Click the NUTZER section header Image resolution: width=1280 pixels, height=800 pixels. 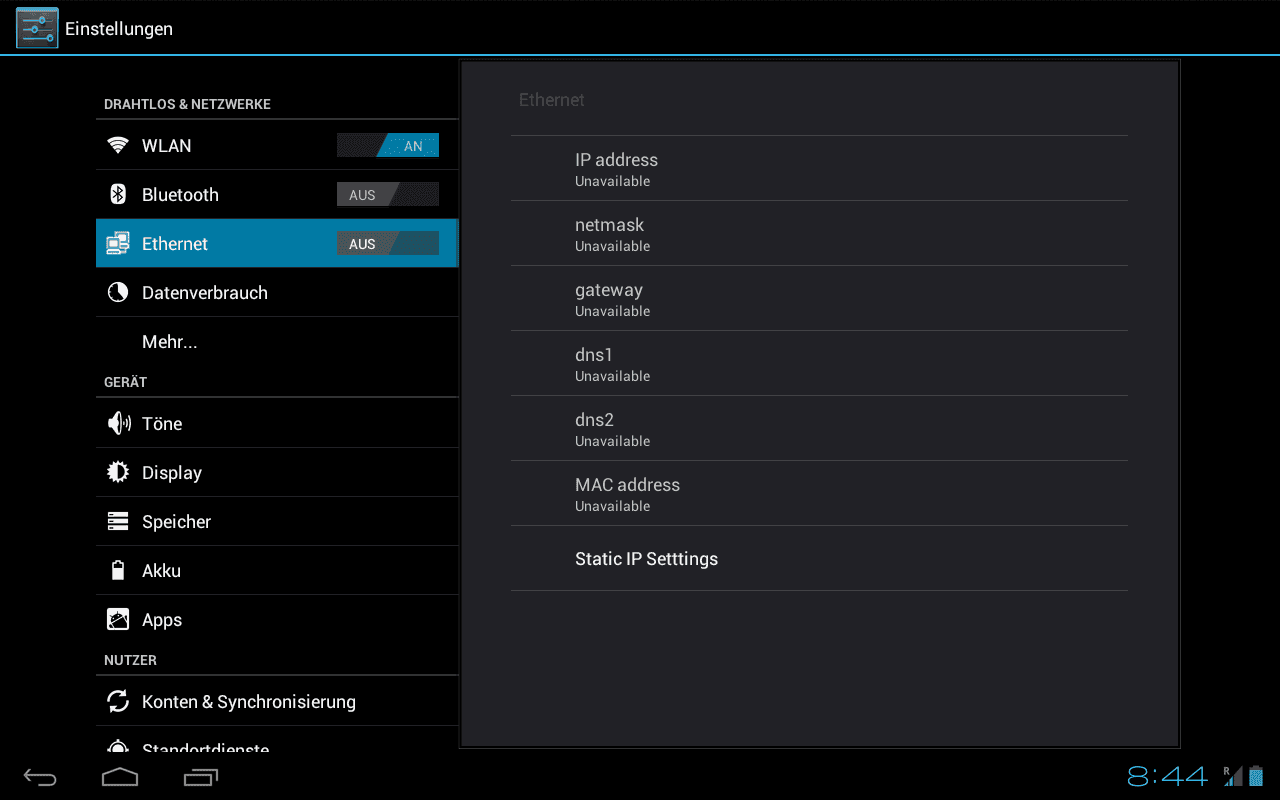pos(130,660)
